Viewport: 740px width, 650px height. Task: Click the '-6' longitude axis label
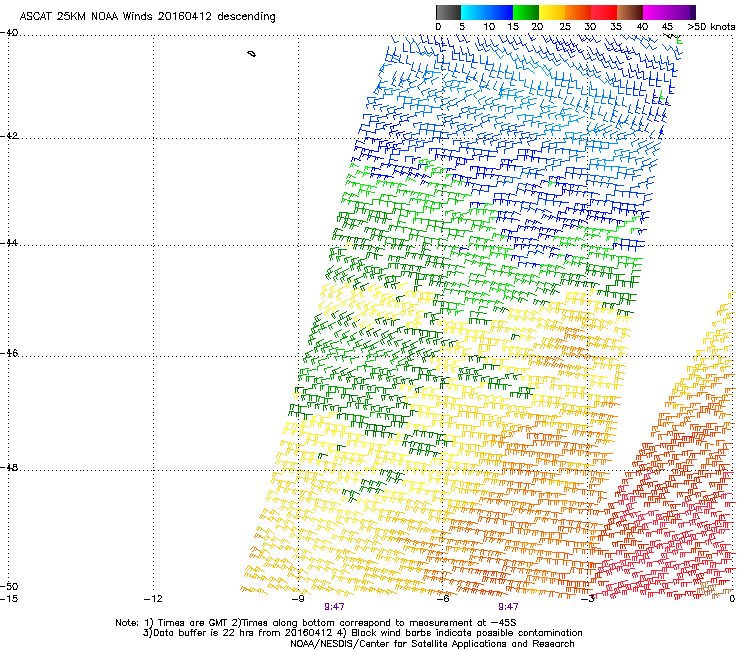443,599
